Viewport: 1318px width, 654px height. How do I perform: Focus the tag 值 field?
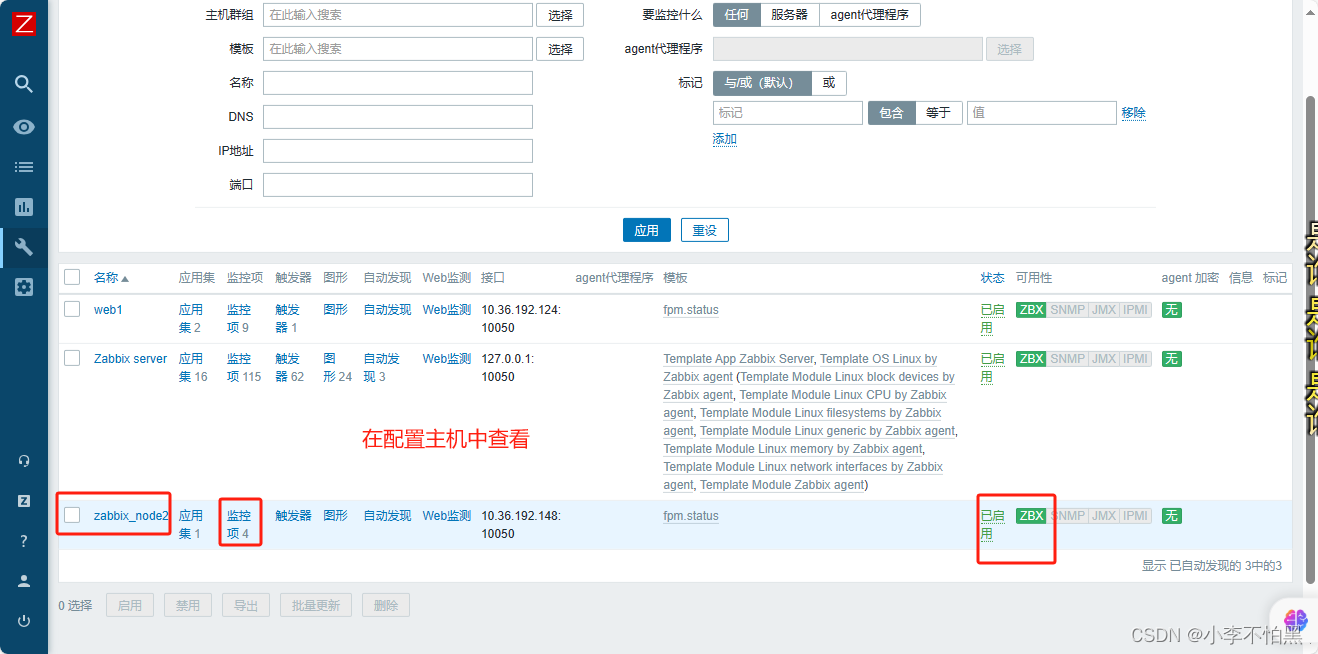tap(1042, 113)
